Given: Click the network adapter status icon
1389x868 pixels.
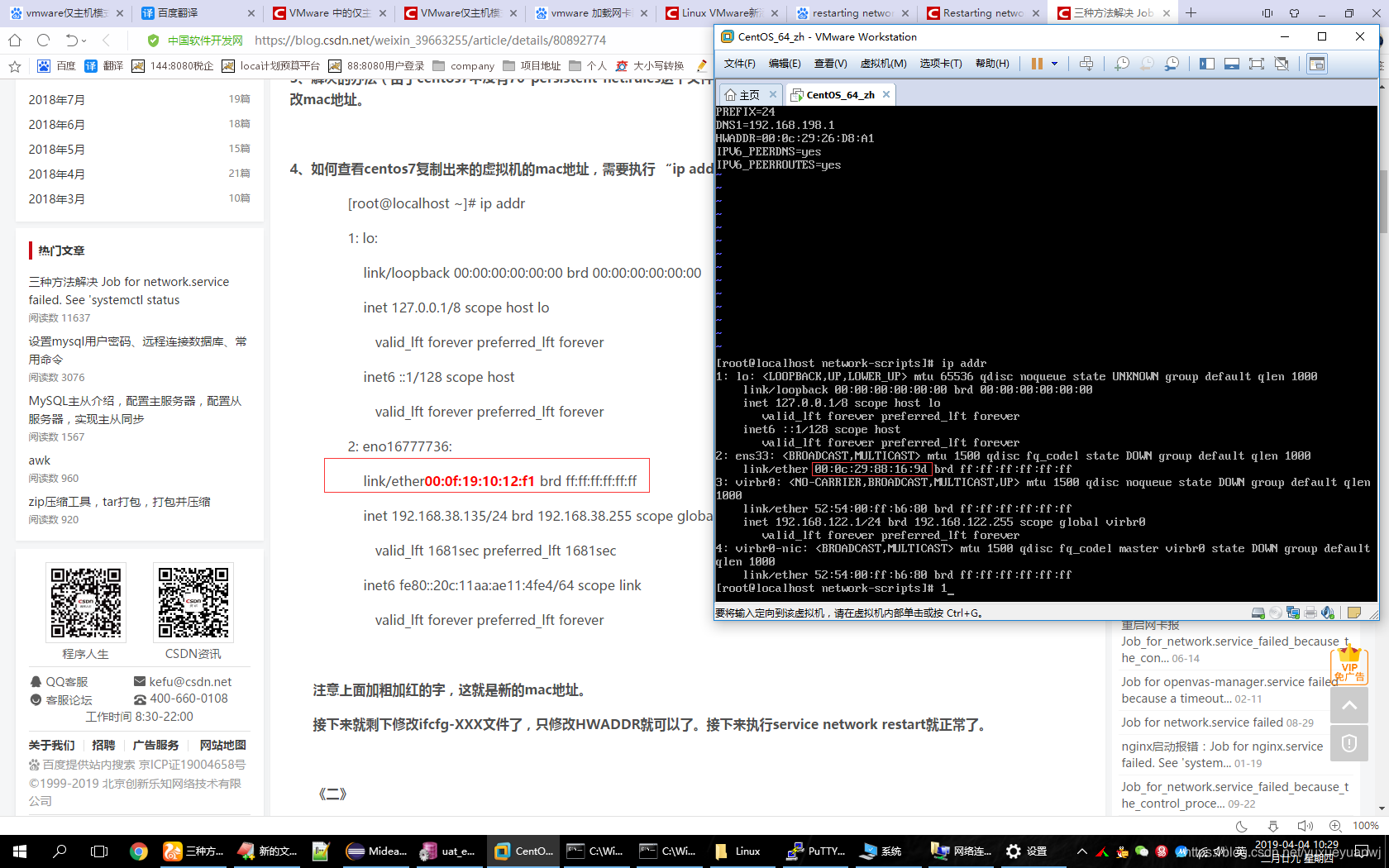Looking at the screenshot, I should coord(1293,613).
